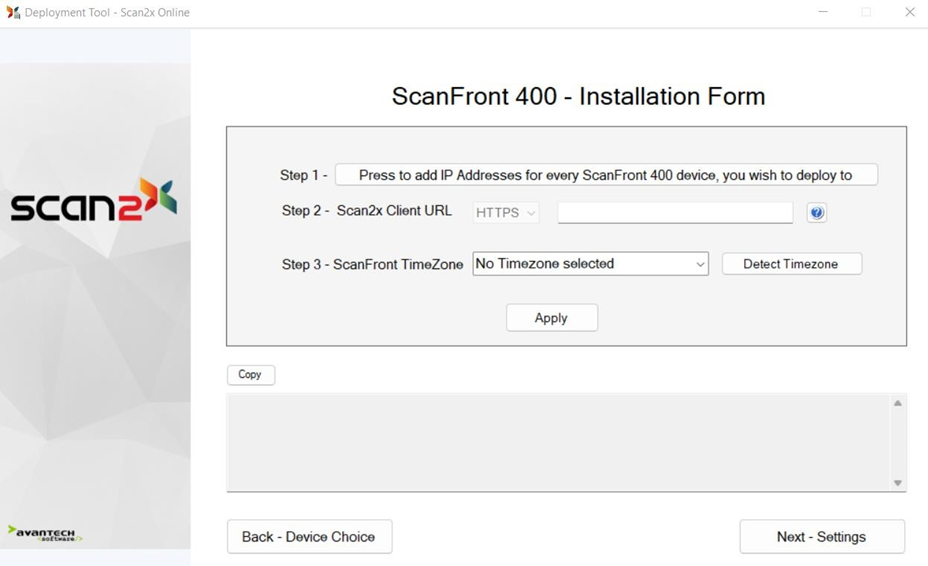The width and height of the screenshot is (928, 566).
Task: Click the help icon beside the URL field
Action: [816, 213]
